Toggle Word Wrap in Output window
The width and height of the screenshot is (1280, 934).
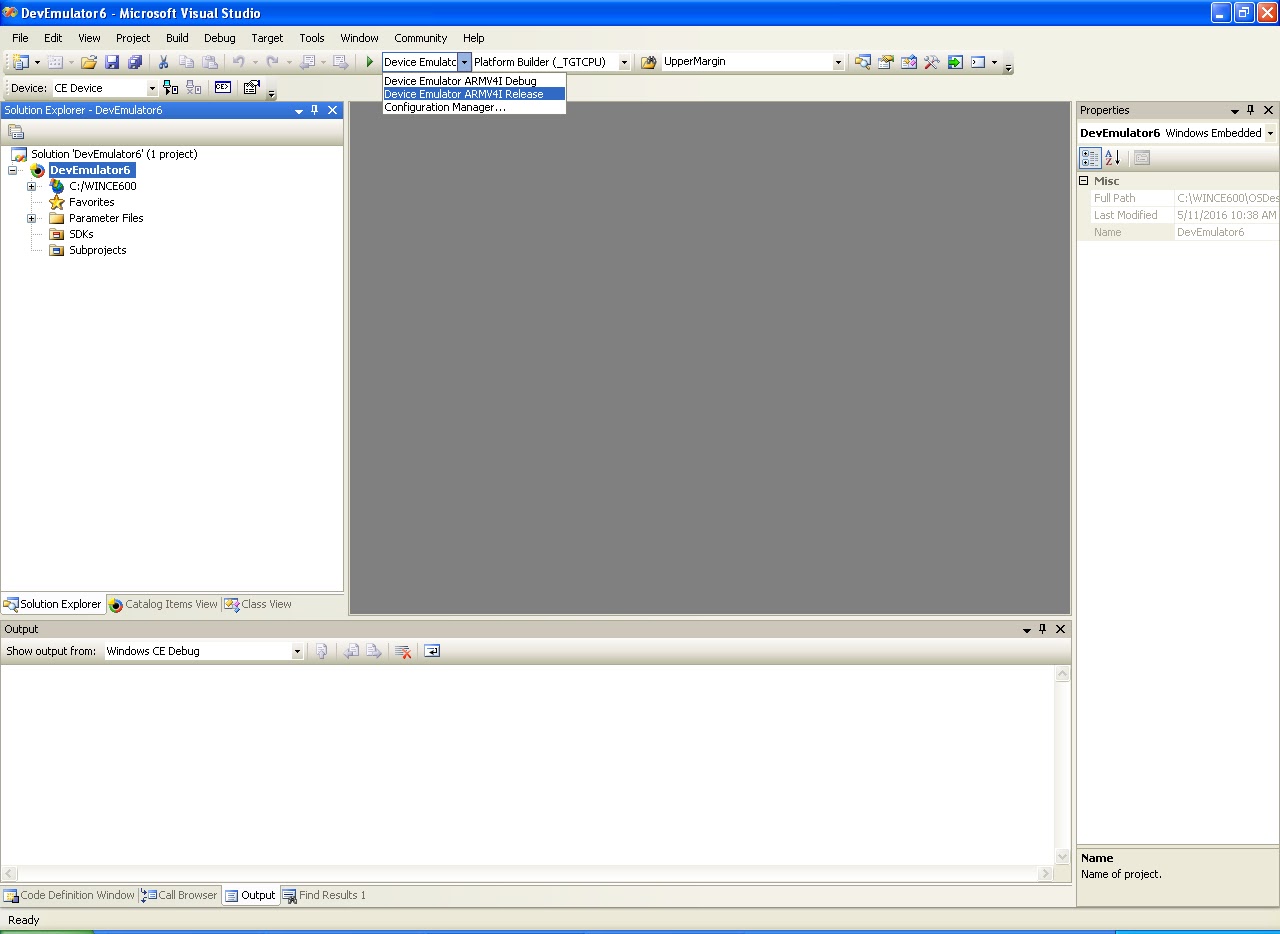pos(432,651)
